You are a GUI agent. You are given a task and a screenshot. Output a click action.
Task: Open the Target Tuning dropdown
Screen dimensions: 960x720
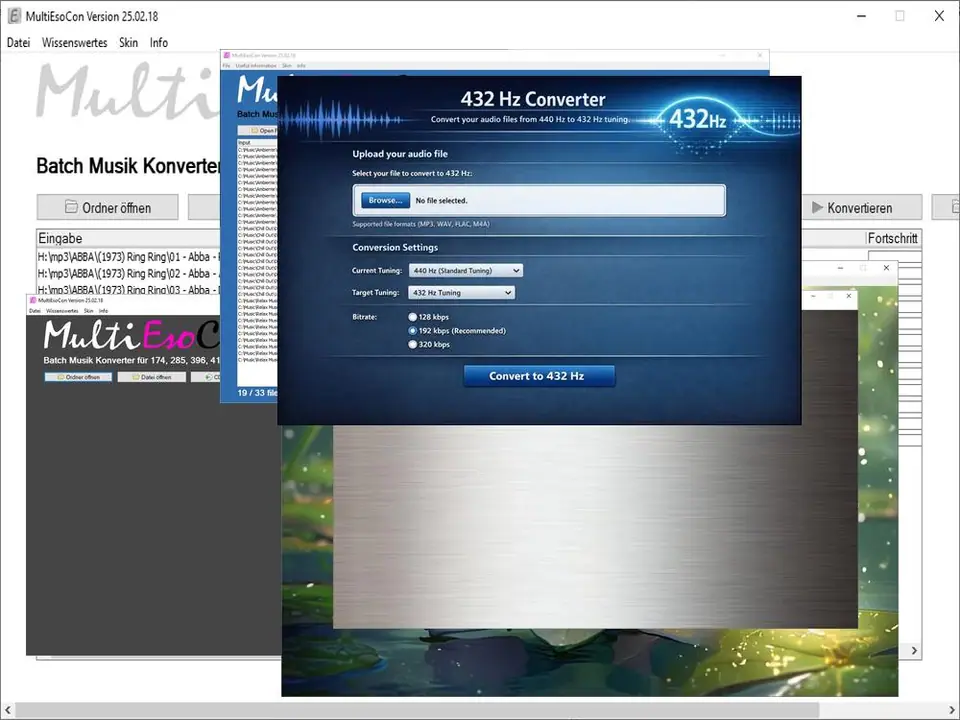click(460, 292)
